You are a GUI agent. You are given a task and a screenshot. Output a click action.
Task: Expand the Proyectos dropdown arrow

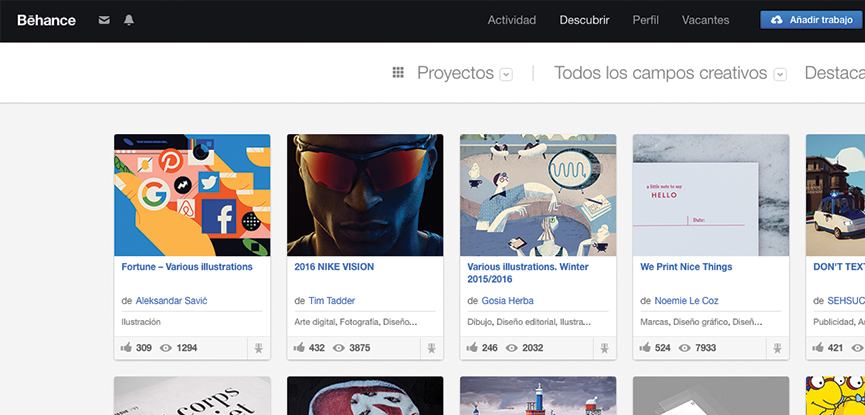[506, 75]
